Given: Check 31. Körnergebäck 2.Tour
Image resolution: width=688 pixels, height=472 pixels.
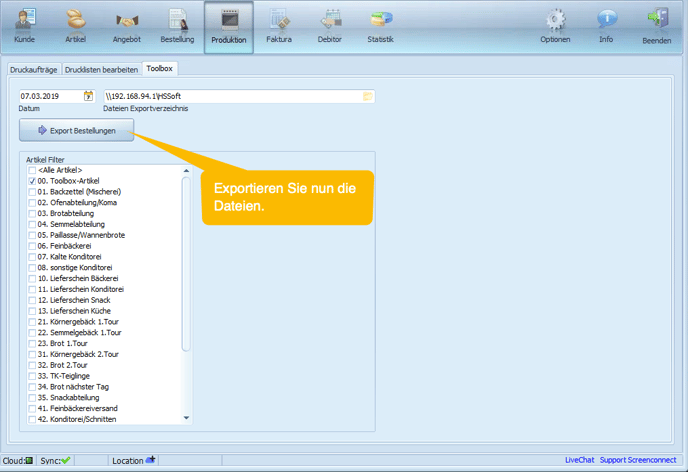Looking at the screenshot, I should pos(32,354).
